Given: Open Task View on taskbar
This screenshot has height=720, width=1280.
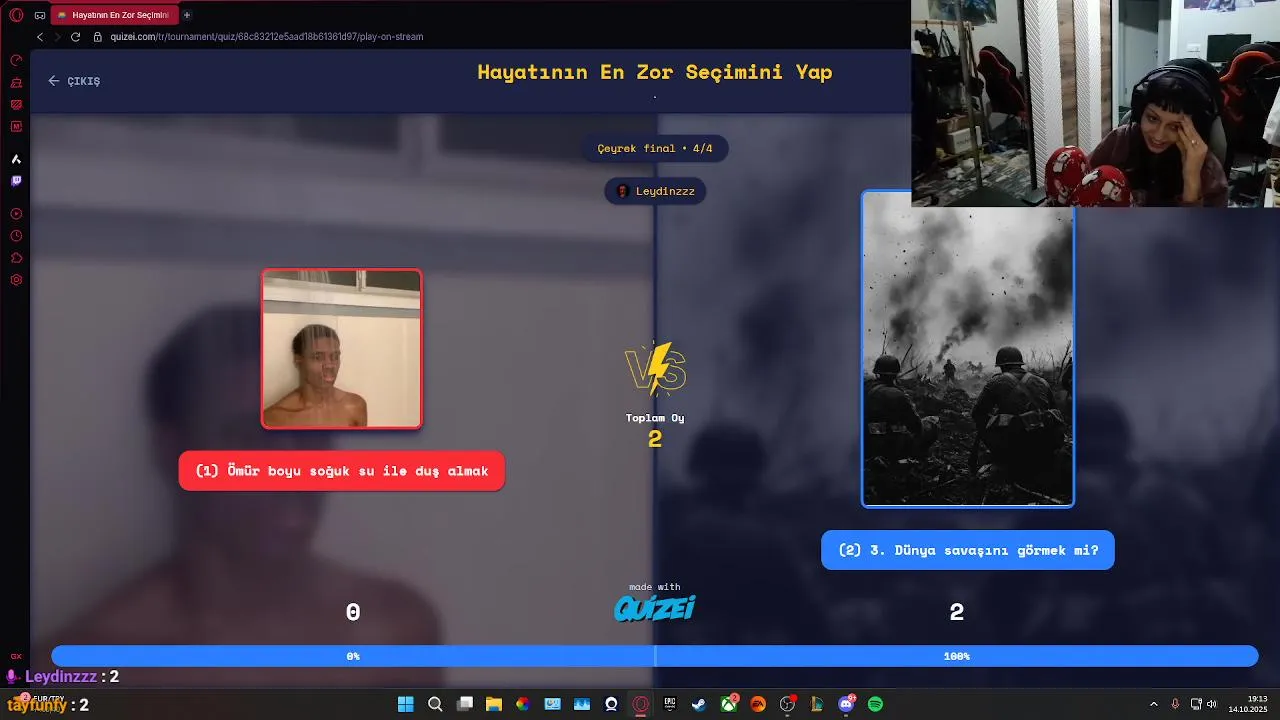Looking at the screenshot, I should pyautogui.click(x=464, y=704).
